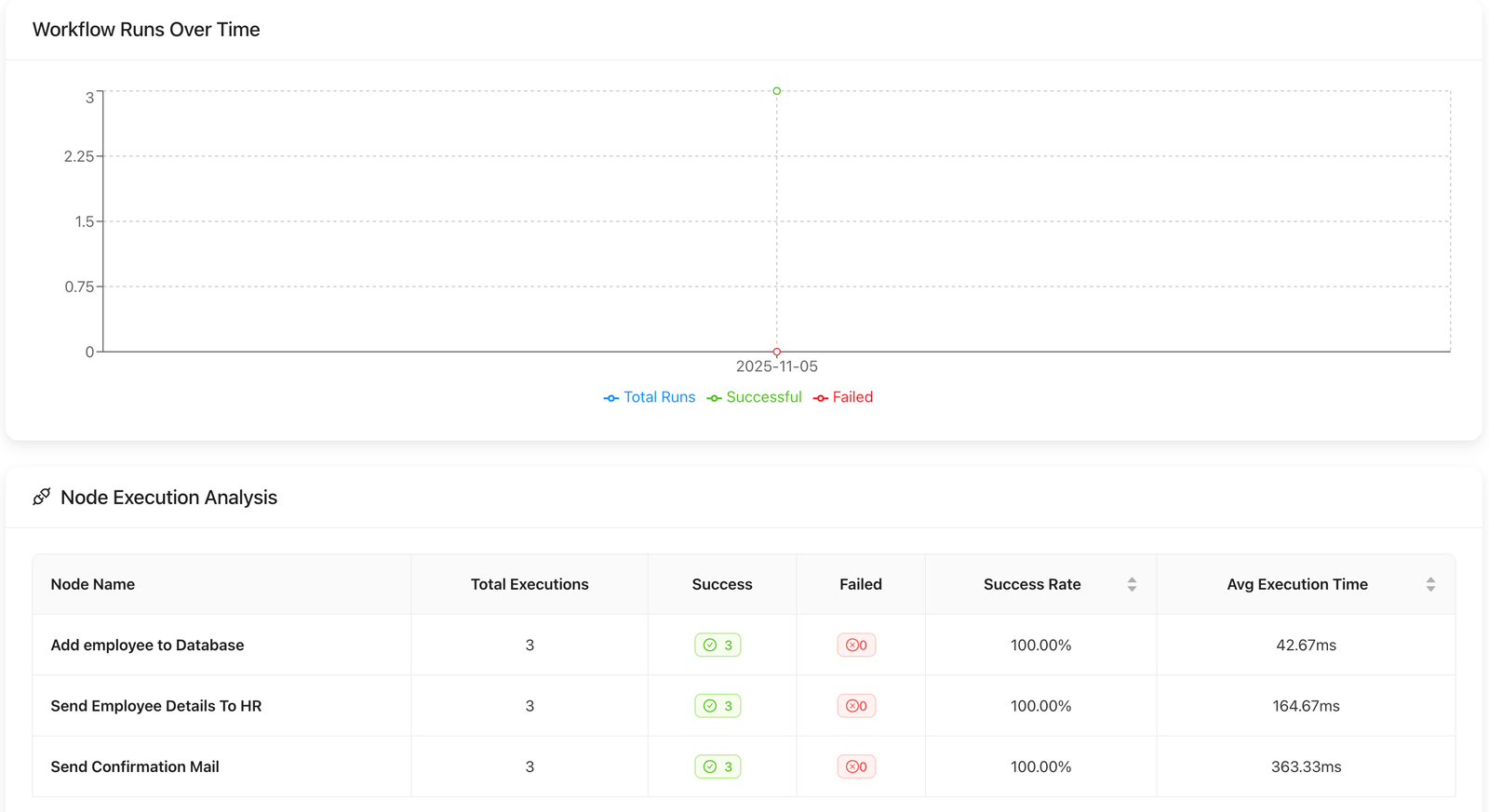Sort table by Avg Execution Time arrows
The image size is (1489, 812).
[1430, 584]
